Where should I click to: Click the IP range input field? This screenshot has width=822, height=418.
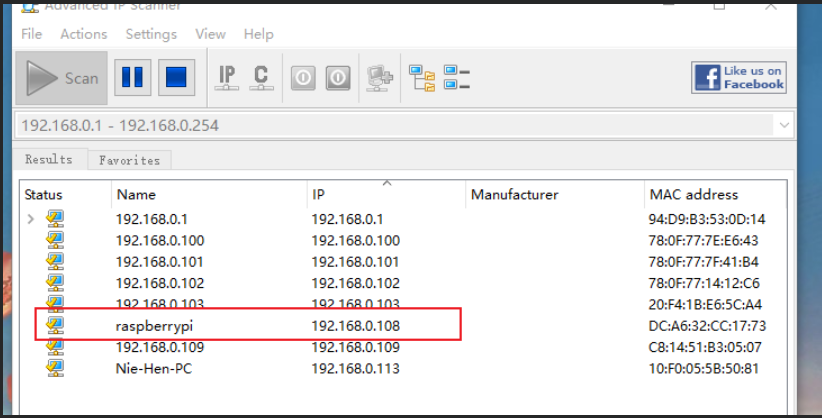[x=395, y=125]
